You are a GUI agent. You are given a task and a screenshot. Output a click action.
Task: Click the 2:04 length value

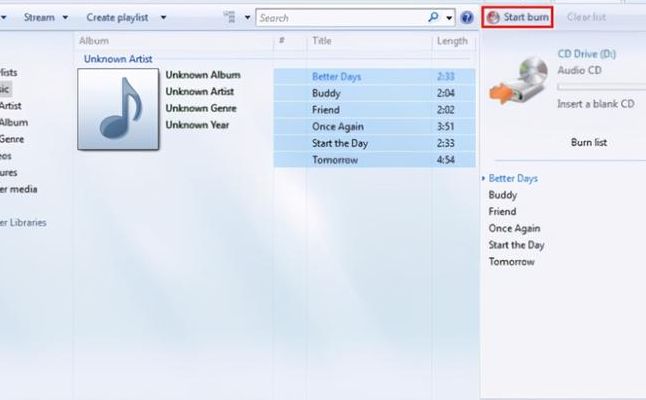tap(445, 93)
